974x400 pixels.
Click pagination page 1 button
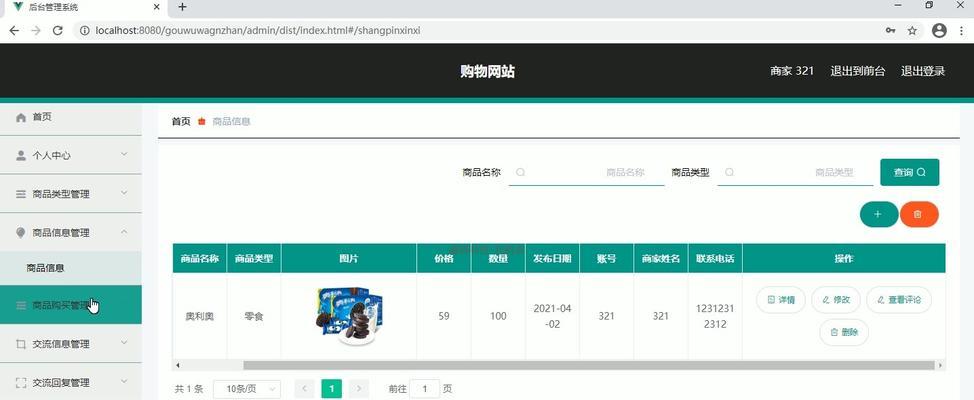click(332, 389)
